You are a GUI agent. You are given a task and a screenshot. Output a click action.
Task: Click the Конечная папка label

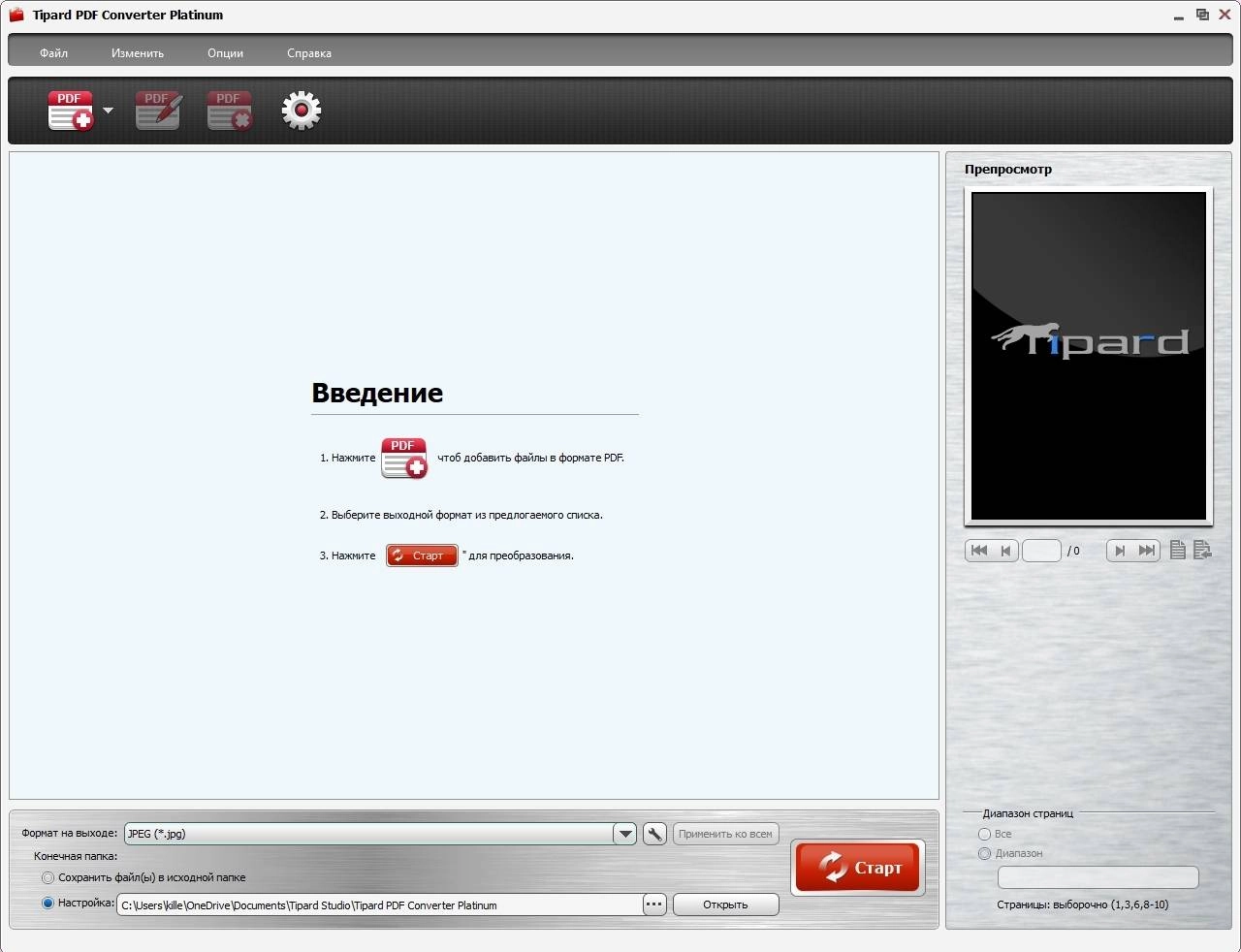tap(76, 857)
